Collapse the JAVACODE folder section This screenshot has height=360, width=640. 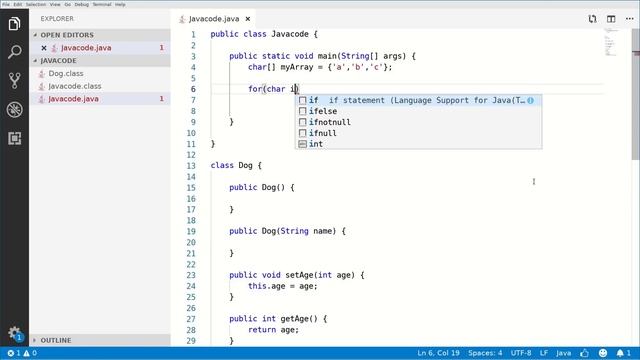coord(100,60)
